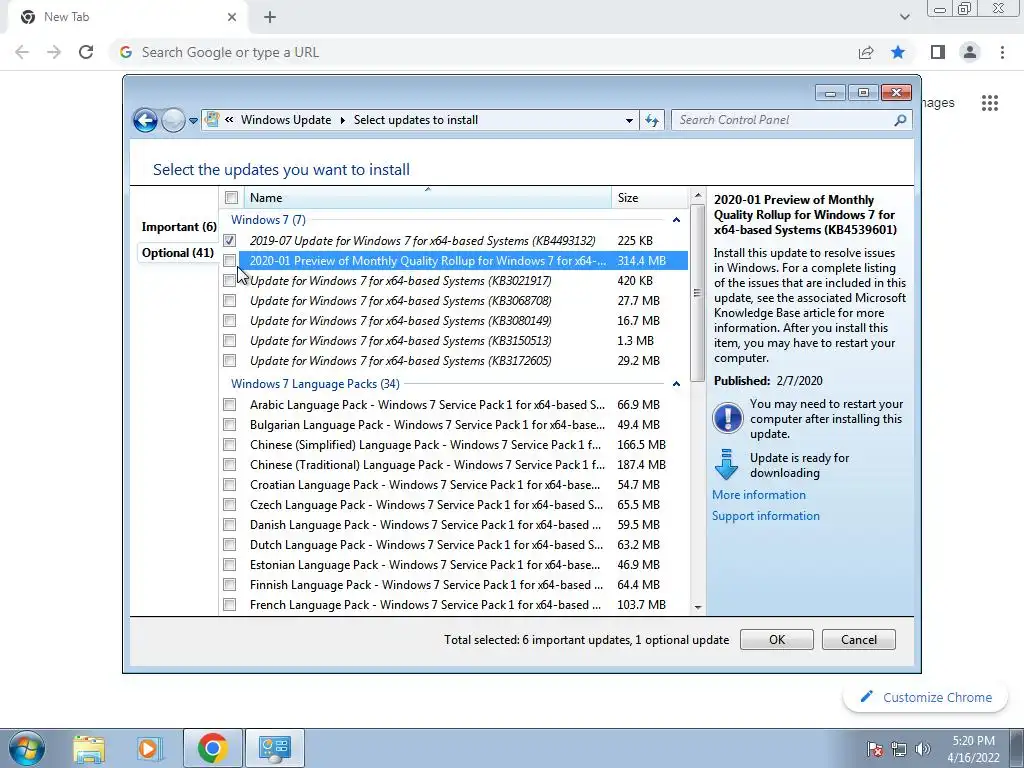
Task: Uncheck the KB4493132 update checkbox
Action: point(229,241)
